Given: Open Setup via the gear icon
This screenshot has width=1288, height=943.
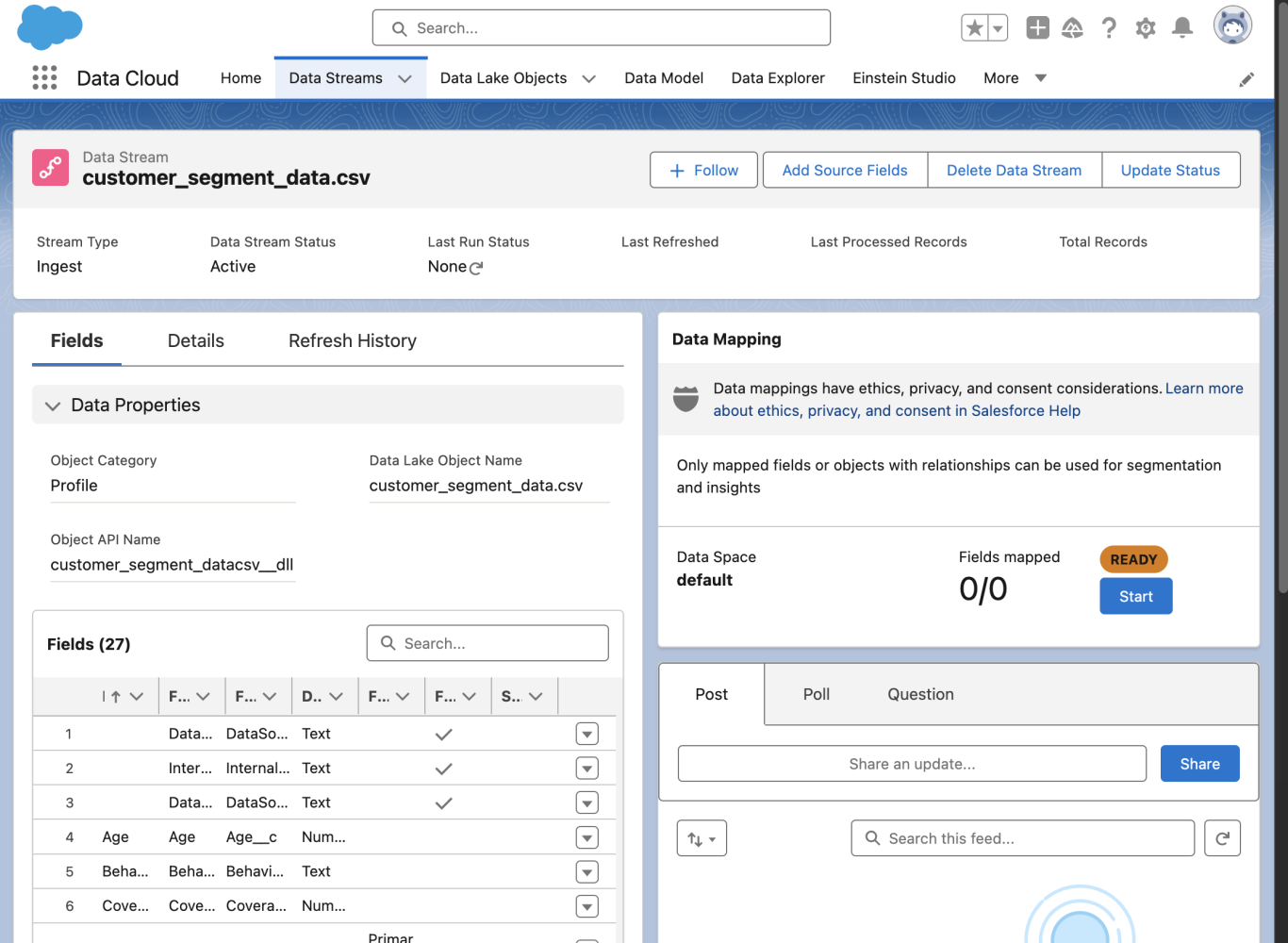Looking at the screenshot, I should (x=1146, y=28).
